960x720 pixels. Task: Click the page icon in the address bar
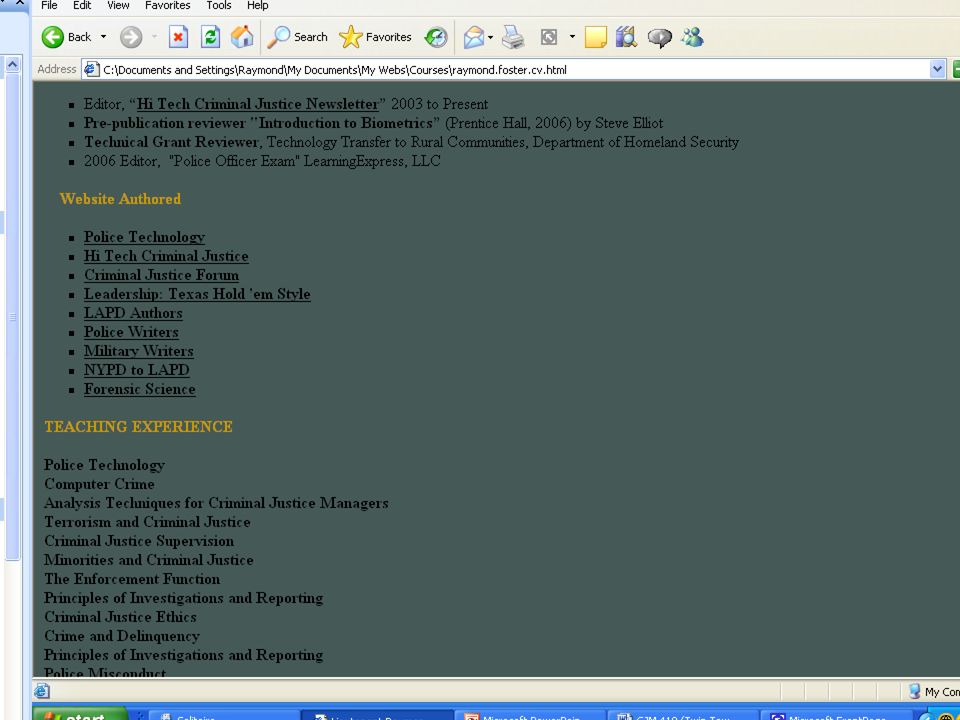point(91,69)
